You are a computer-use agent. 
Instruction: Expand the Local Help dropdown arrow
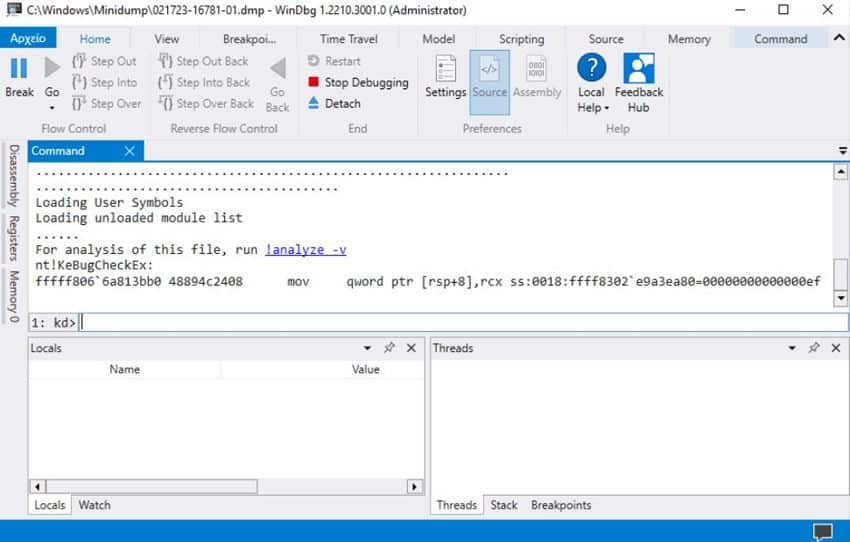coord(607,108)
